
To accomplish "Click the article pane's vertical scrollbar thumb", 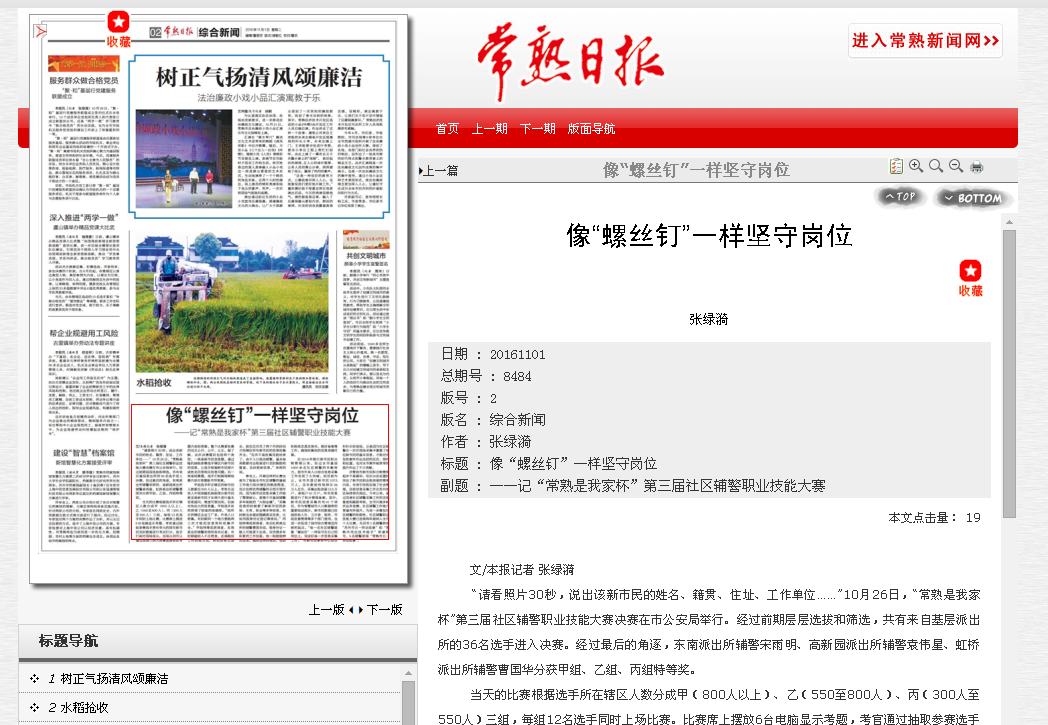I will click(x=1009, y=374).
